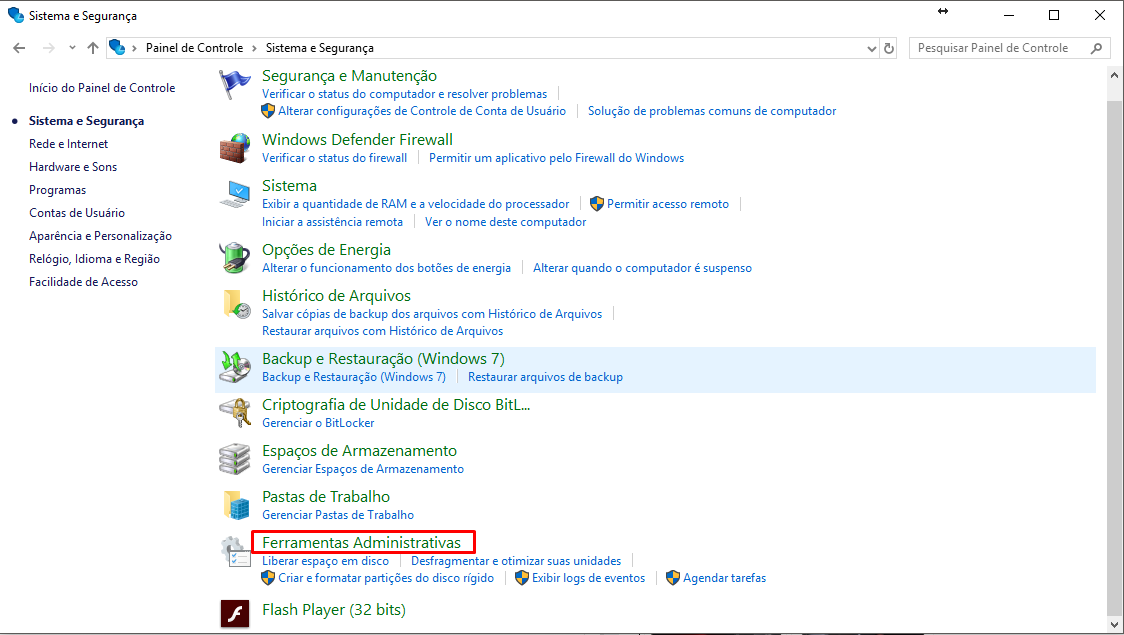Select Sistema e Segurança in the sidebar

(x=86, y=120)
